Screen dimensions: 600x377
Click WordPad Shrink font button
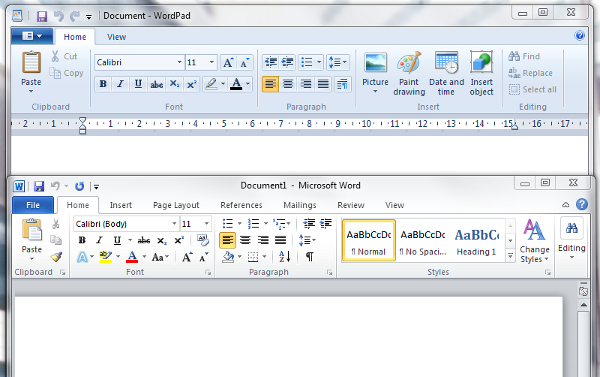point(245,62)
